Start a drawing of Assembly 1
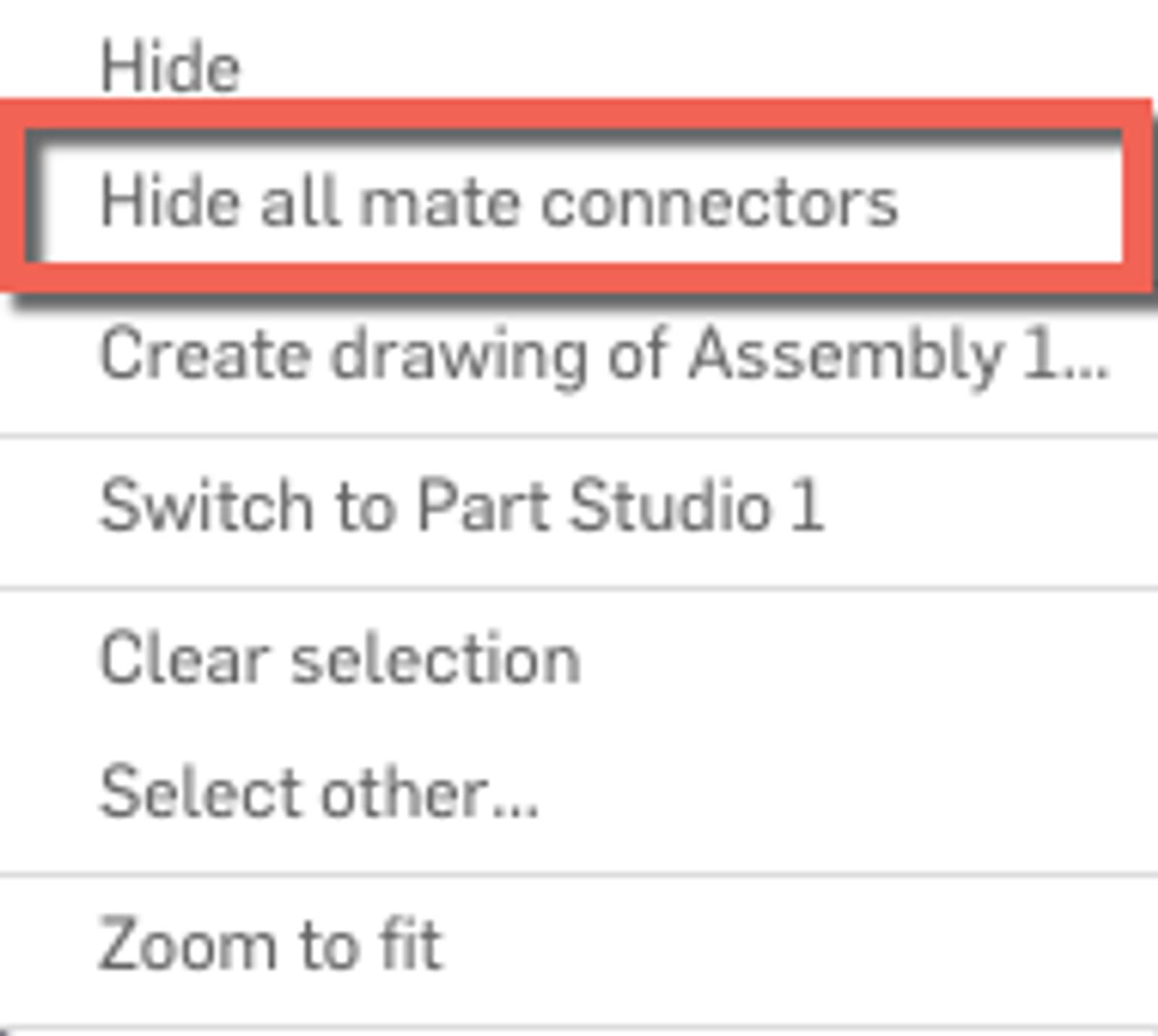Screen dimensions: 1158x1036 tap(604, 354)
